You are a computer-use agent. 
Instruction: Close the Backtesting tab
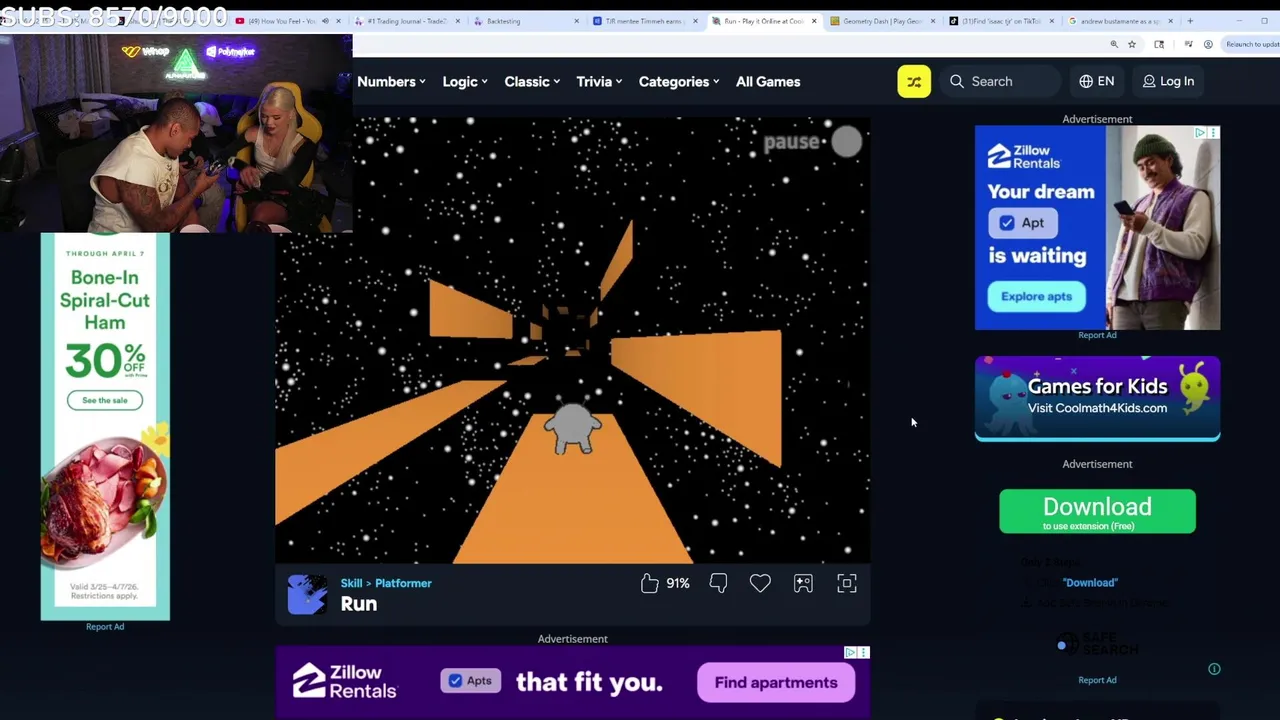click(576, 21)
